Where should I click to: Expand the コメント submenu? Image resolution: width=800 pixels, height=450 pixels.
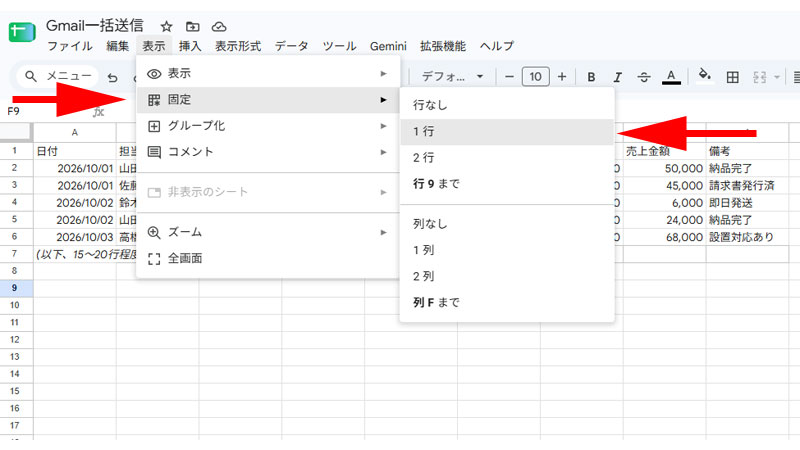pyautogui.click(x=267, y=152)
